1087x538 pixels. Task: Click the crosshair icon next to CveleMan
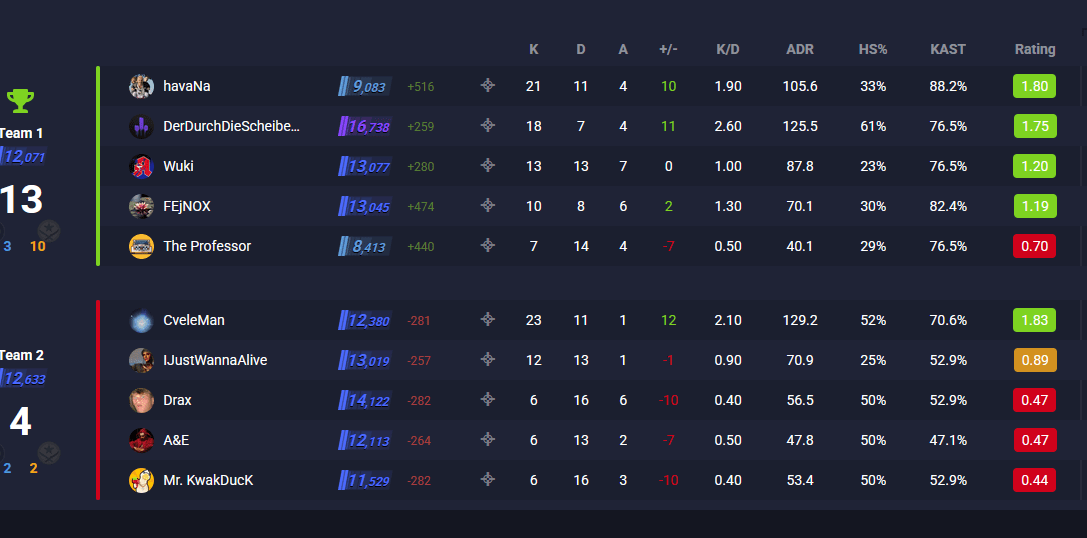coord(488,320)
